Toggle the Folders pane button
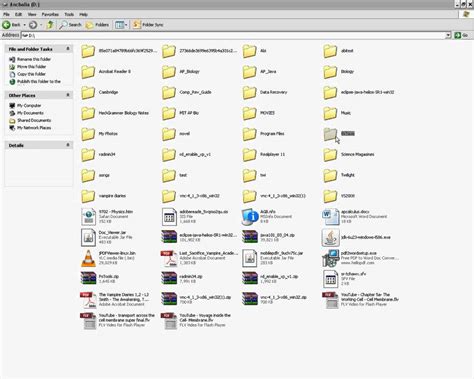 click(97, 25)
